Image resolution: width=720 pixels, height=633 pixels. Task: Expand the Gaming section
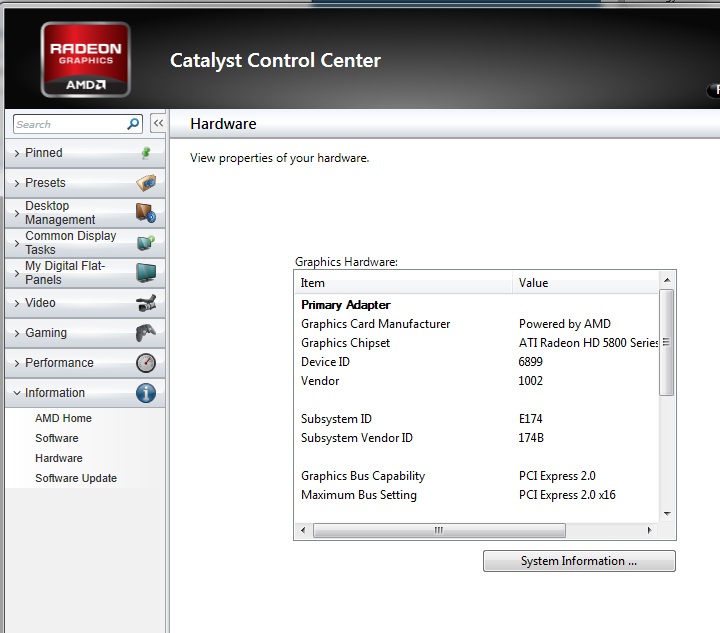[x=85, y=333]
